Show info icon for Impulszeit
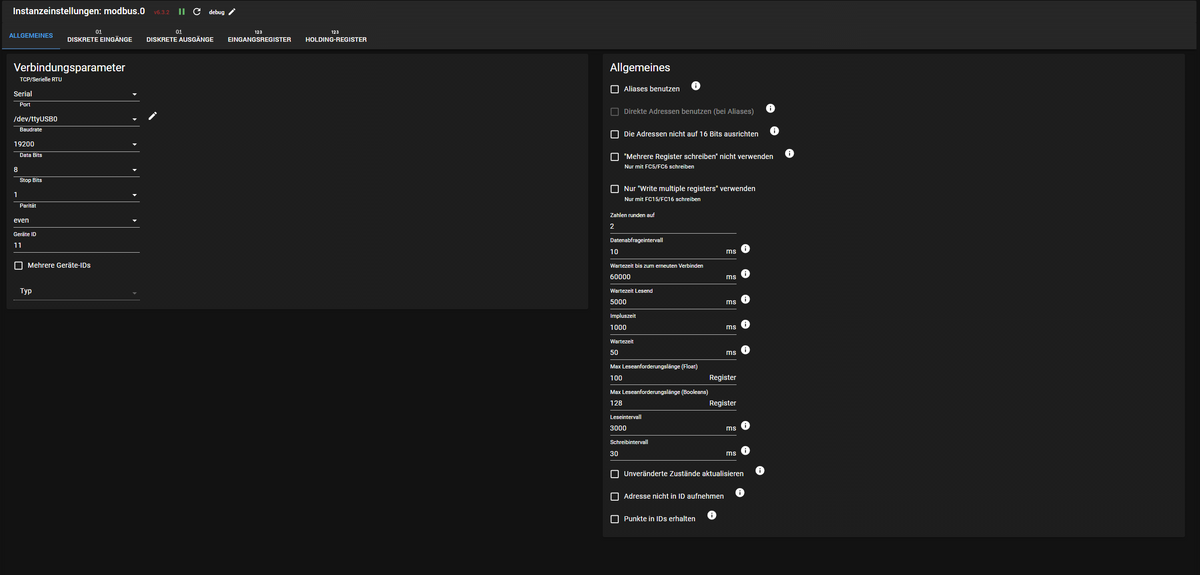The height and width of the screenshot is (575, 1200). [x=745, y=324]
